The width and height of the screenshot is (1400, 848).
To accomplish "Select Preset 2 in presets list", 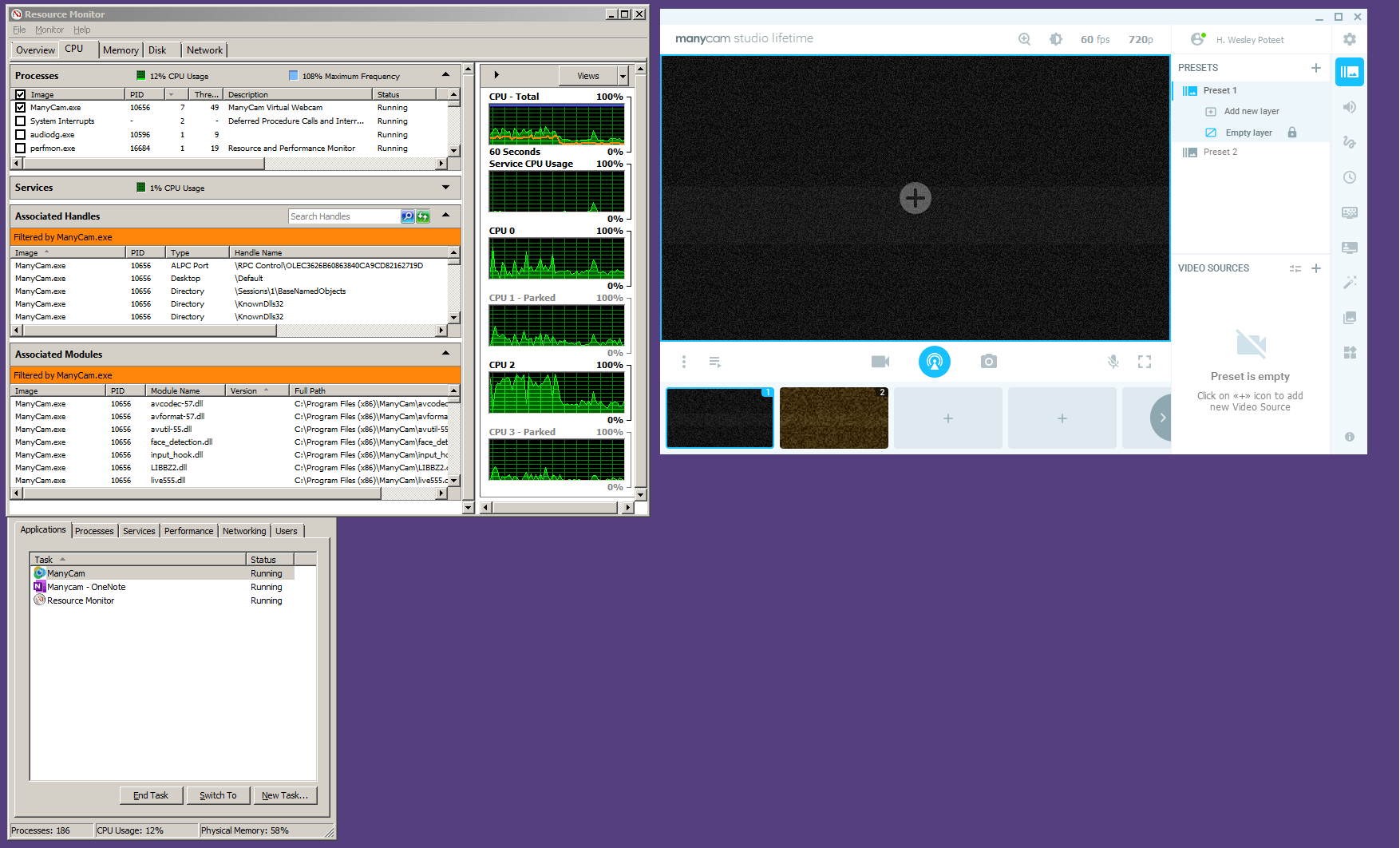I will 1220,152.
